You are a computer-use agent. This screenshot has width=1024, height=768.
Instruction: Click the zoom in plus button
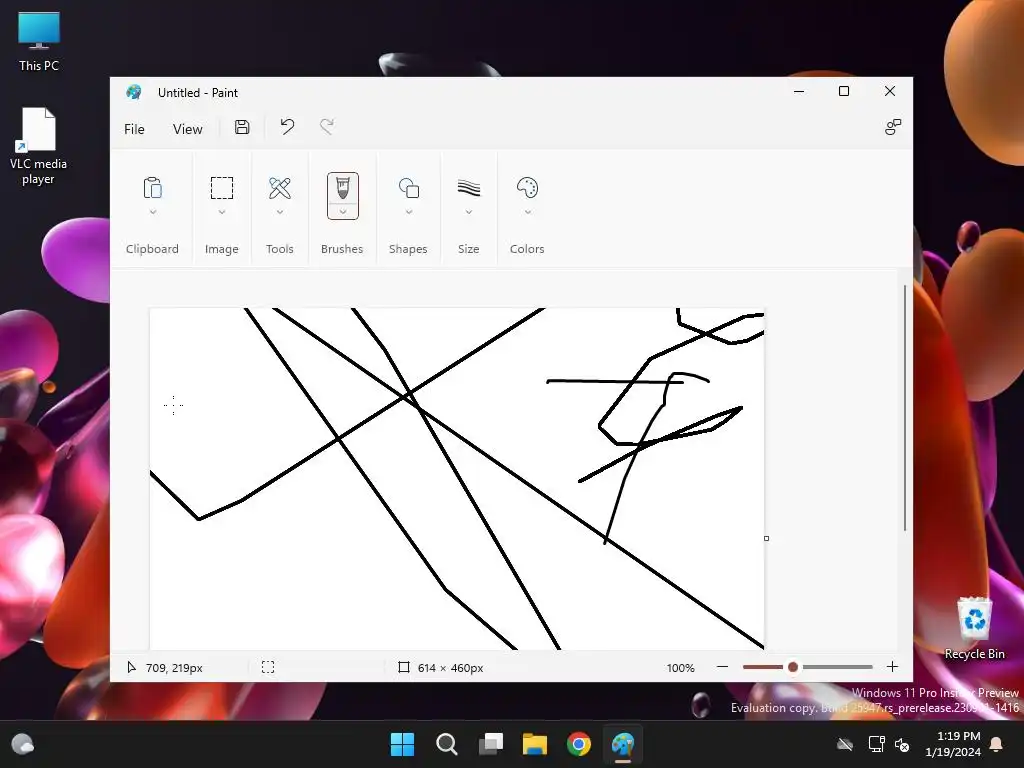[892, 667]
